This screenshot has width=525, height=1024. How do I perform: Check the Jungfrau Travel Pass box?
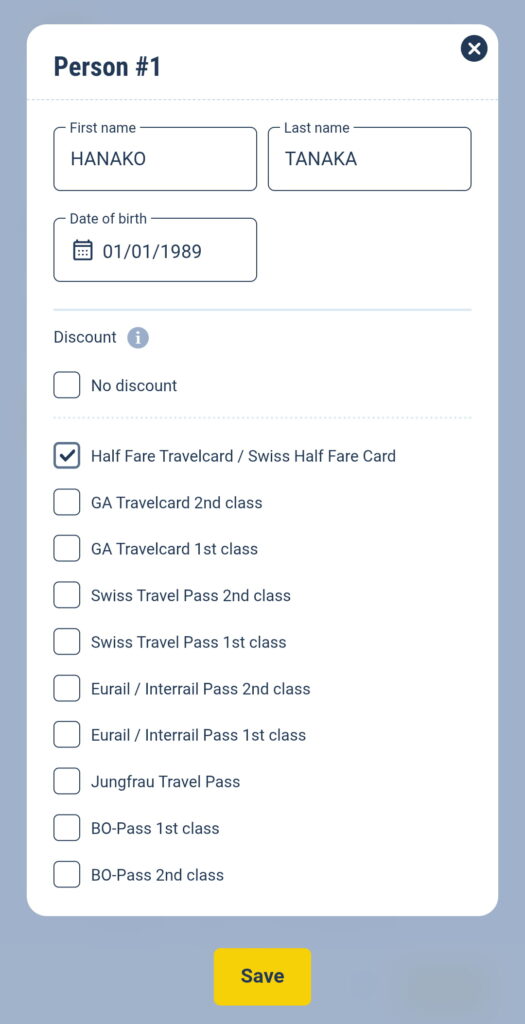(67, 781)
